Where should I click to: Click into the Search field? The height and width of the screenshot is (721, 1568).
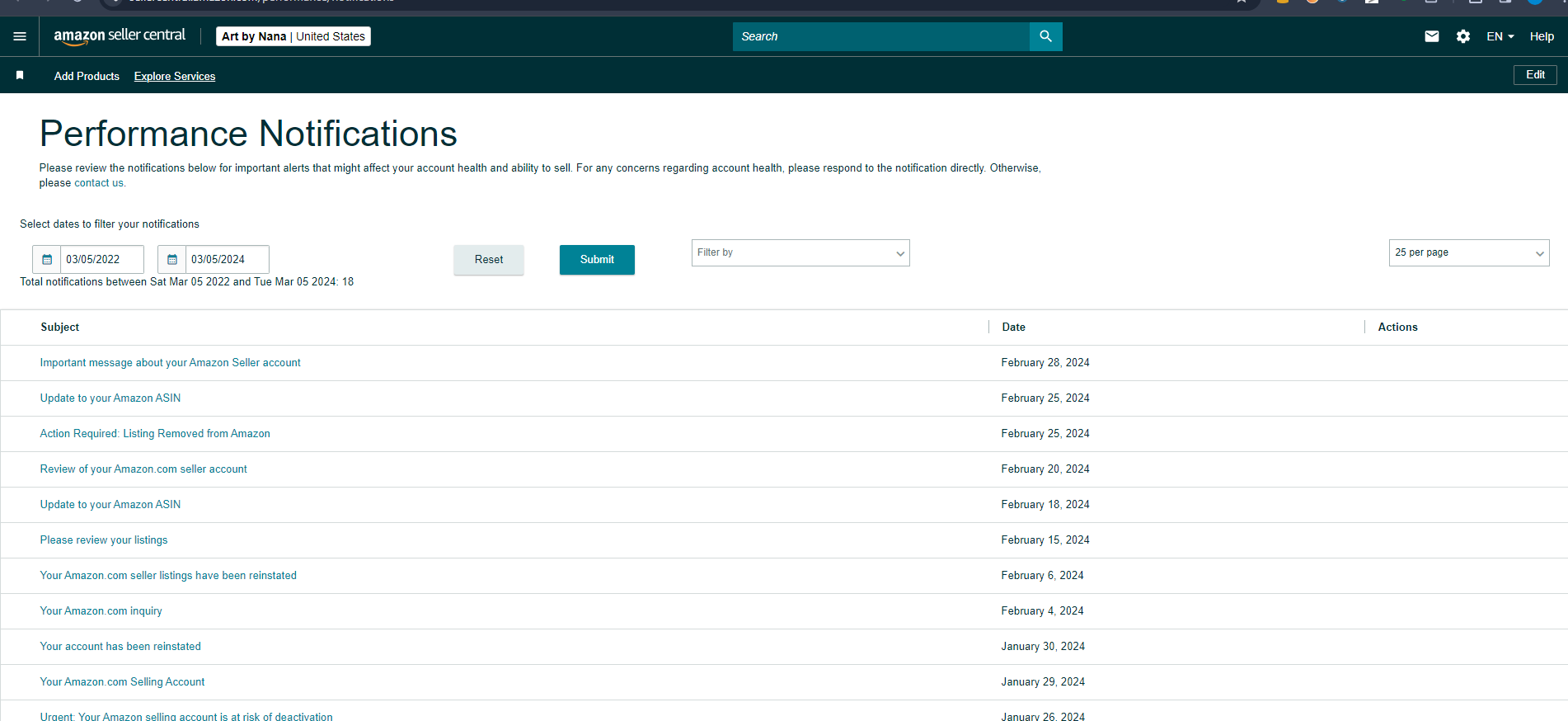point(881,36)
